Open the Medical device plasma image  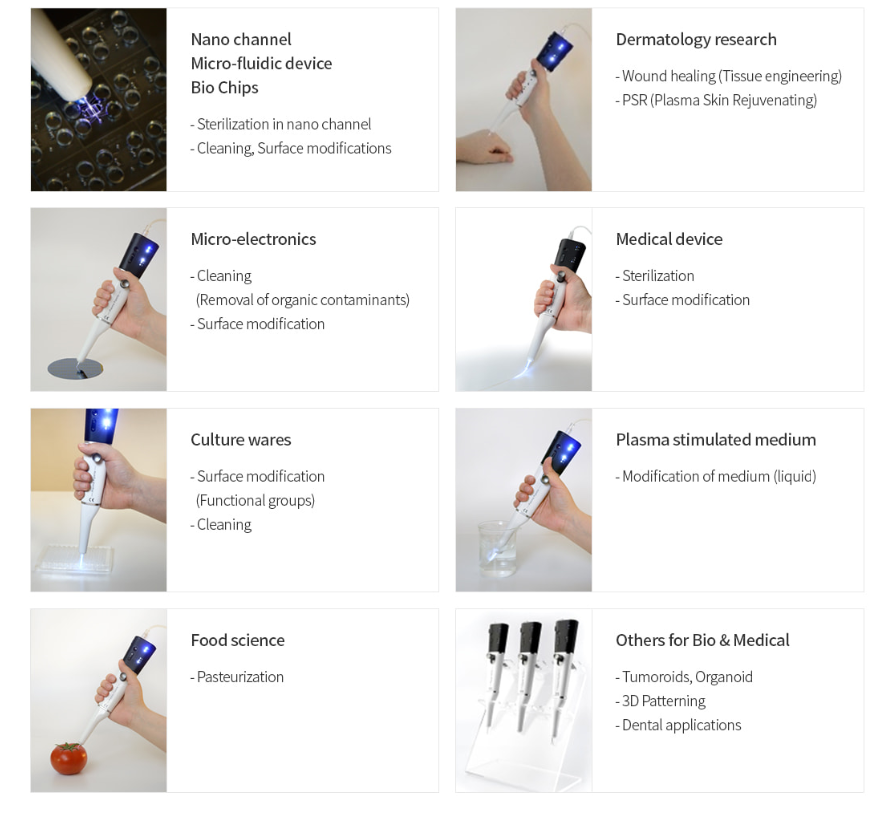[x=523, y=300]
